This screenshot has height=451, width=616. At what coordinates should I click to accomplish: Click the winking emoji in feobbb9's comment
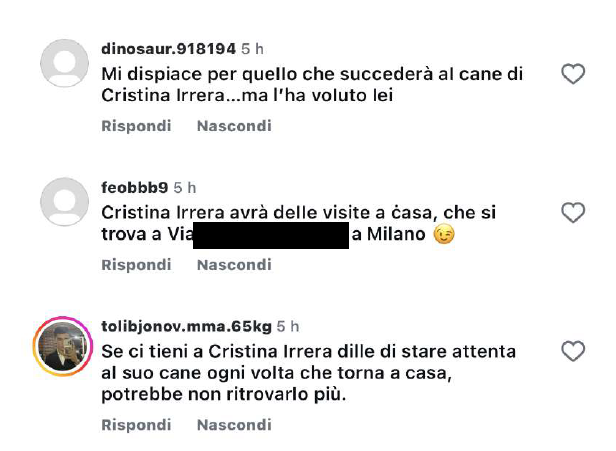point(444,235)
